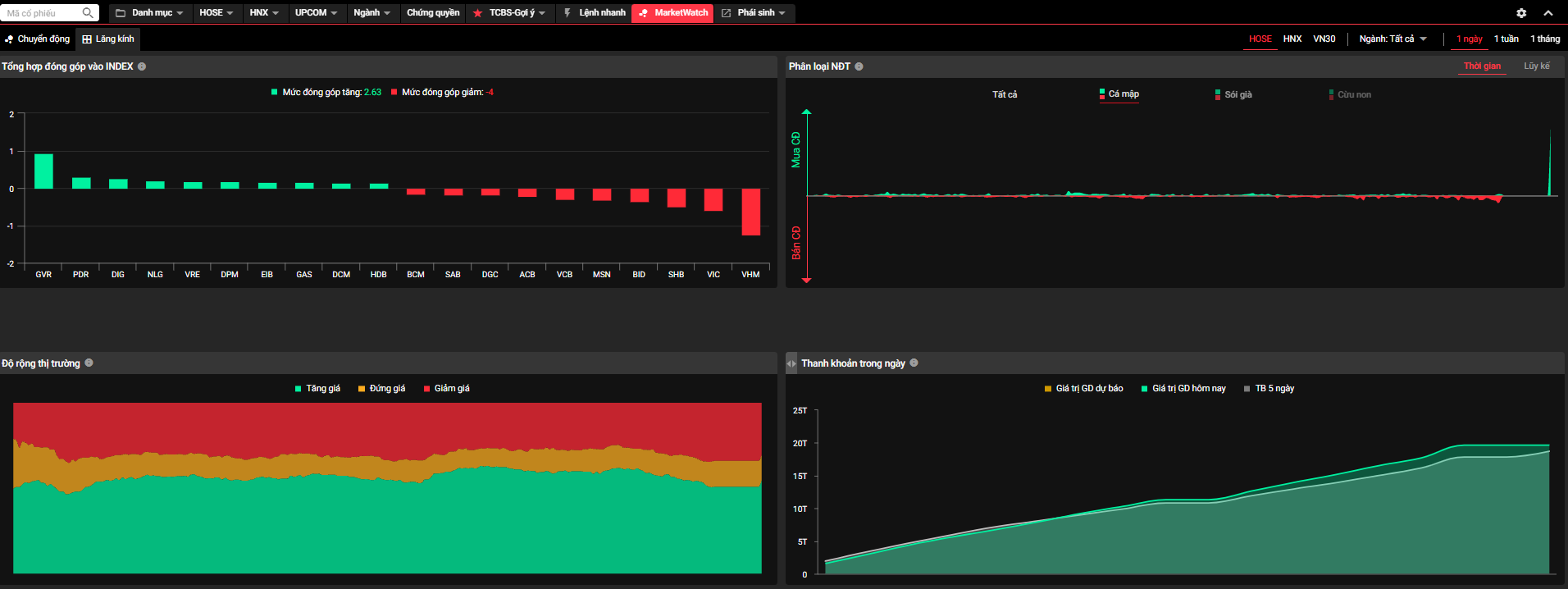This screenshot has width=1568, height=589.
Task: Open settings with the gear icon
Action: point(1521,13)
